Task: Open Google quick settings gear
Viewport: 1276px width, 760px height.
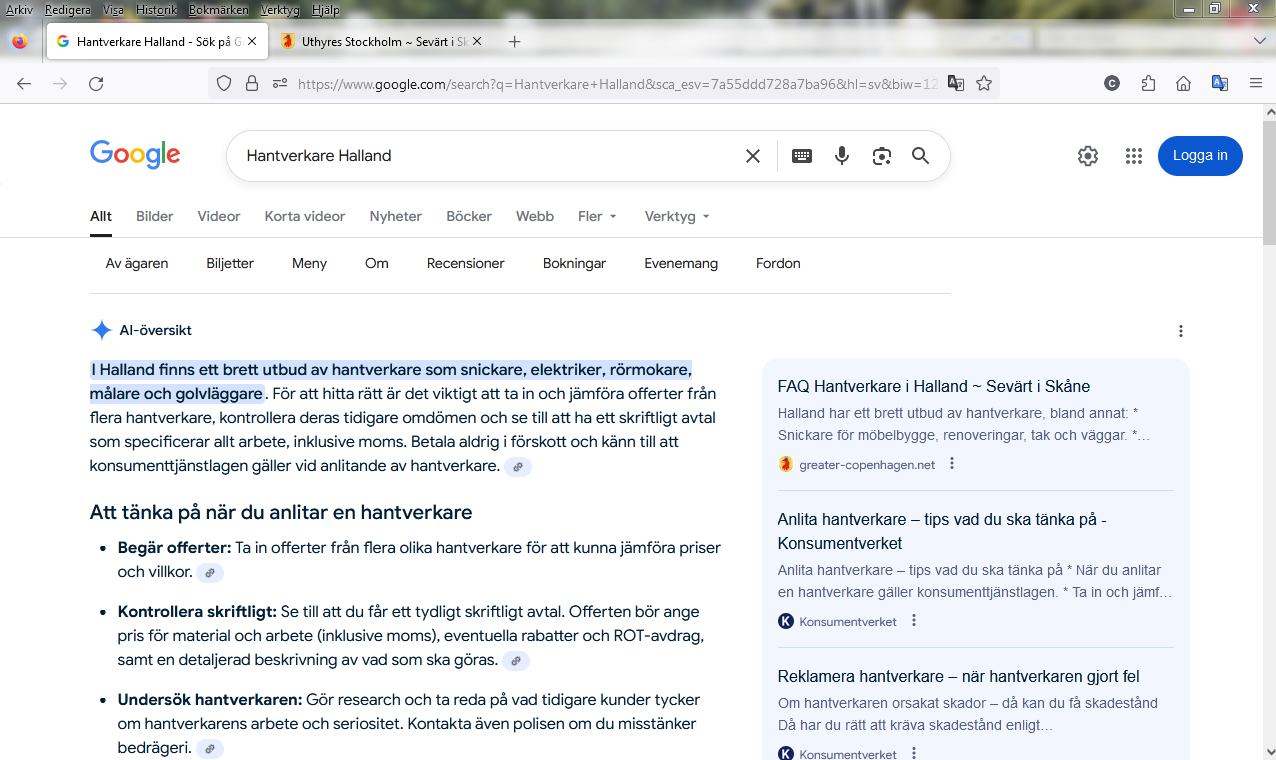Action: click(1088, 156)
